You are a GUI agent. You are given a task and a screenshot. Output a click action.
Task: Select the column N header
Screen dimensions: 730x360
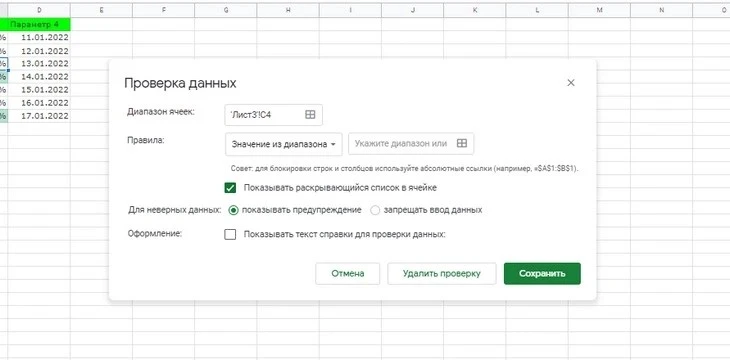(662, 10)
